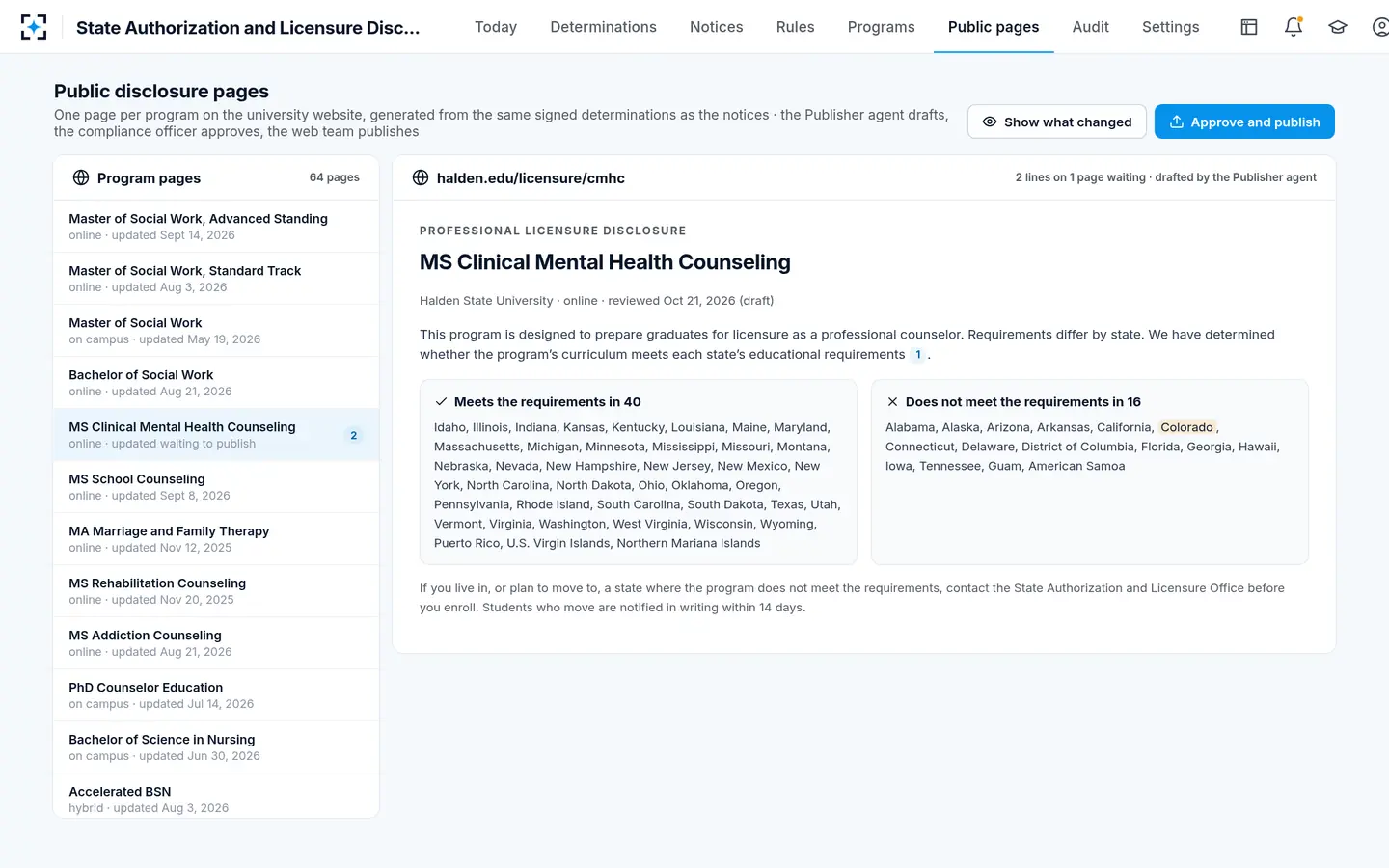Open the notifications bell
Screen dimensions: 1389x868
tap(1294, 27)
